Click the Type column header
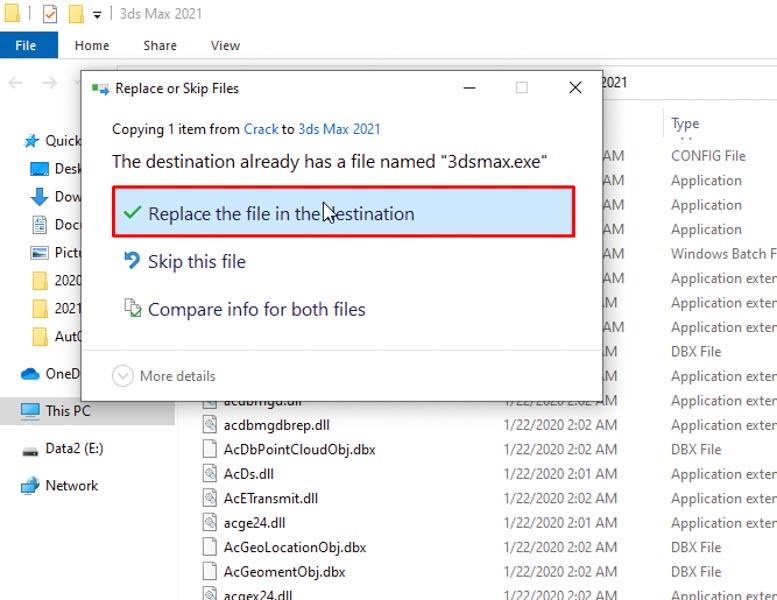777x600 pixels. pyautogui.click(x=685, y=124)
